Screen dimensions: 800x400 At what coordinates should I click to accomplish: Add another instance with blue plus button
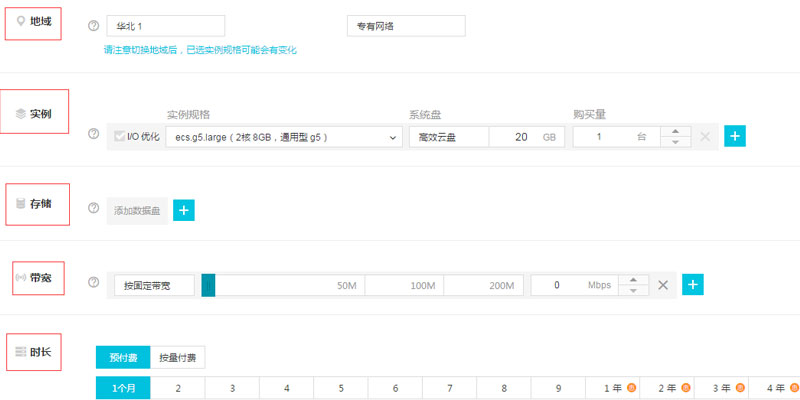click(x=735, y=136)
